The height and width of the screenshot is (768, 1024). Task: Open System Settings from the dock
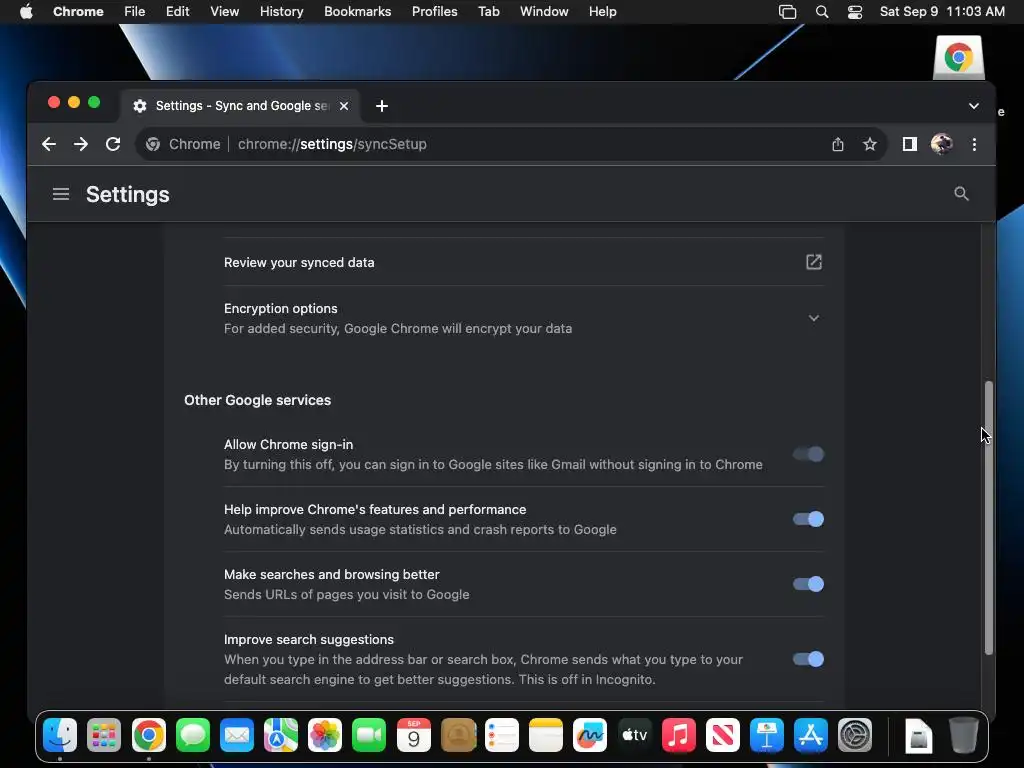[x=855, y=735]
